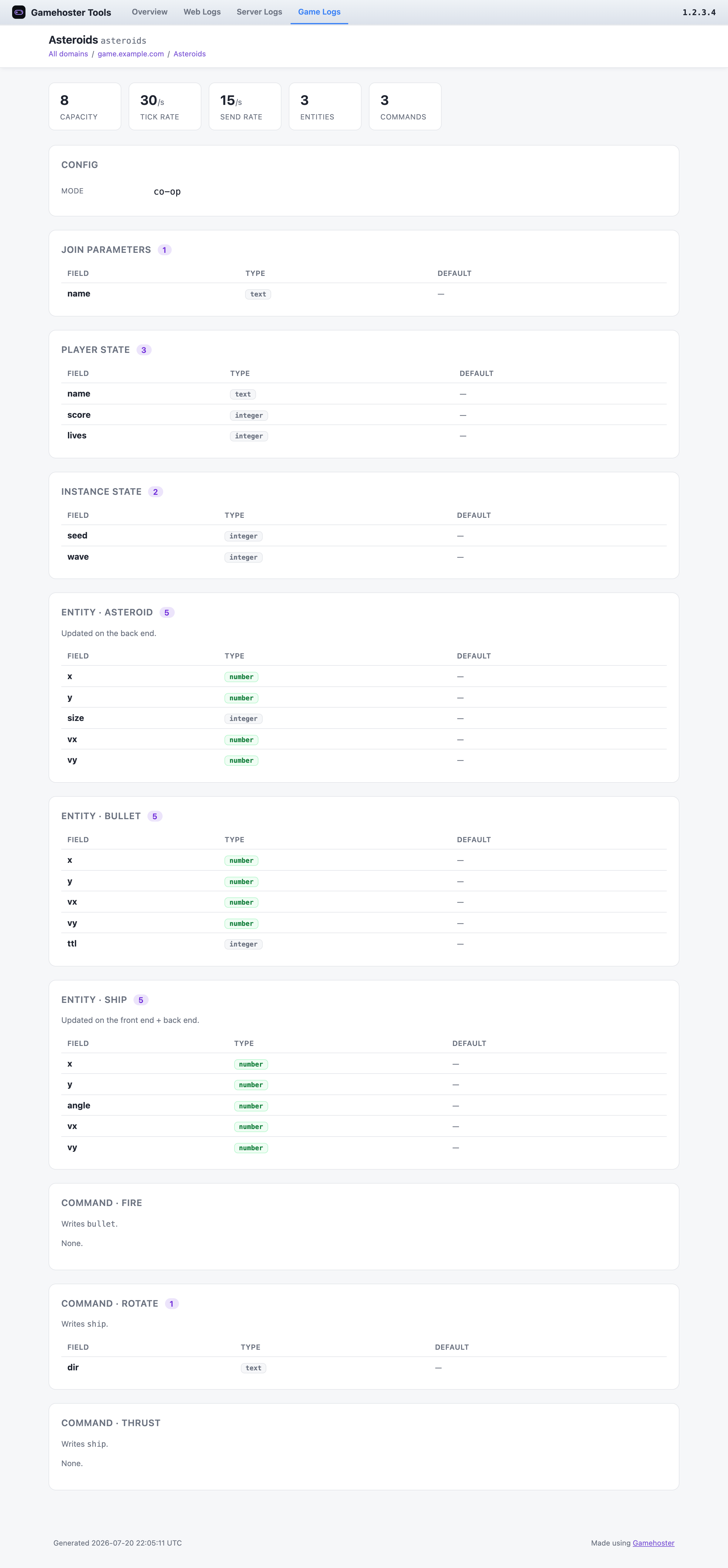728x1568 pixels.
Task: Click 'Updated on the back end.' text
Action: (x=108, y=633)
